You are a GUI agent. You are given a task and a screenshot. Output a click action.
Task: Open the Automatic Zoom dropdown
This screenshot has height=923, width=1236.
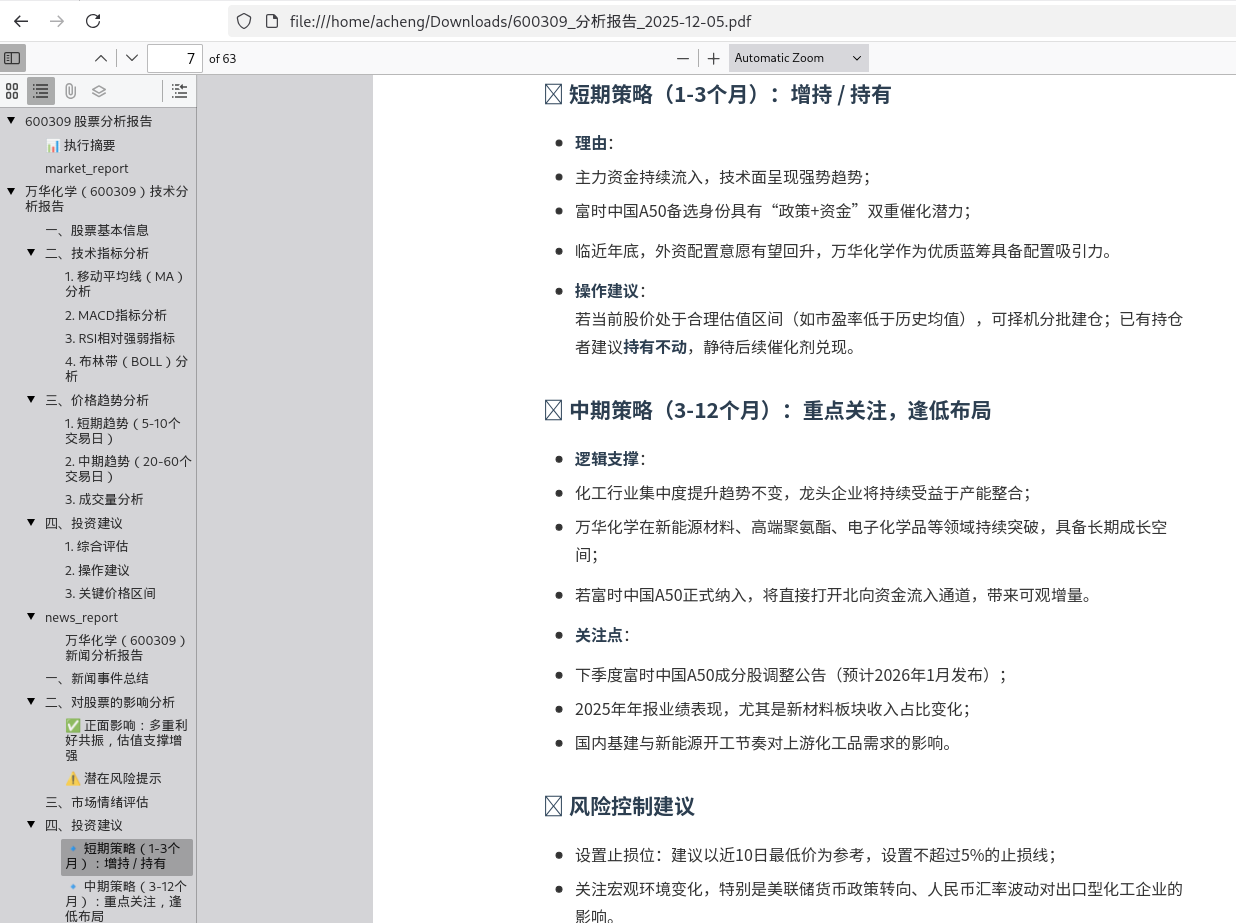798,58
